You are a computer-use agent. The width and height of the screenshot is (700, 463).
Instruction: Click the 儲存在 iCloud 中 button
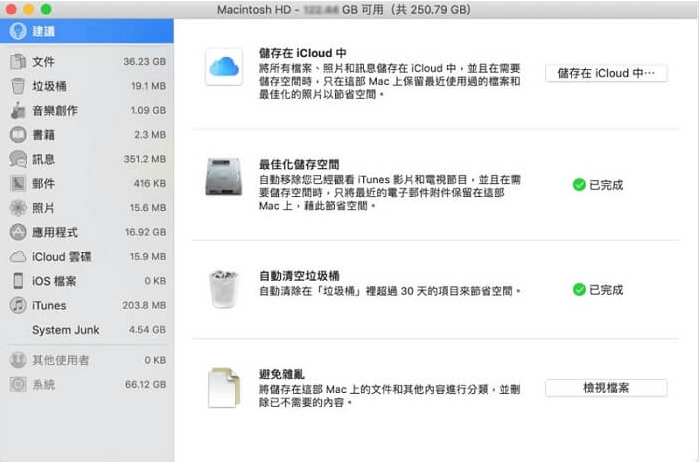(x=606, y=73)
